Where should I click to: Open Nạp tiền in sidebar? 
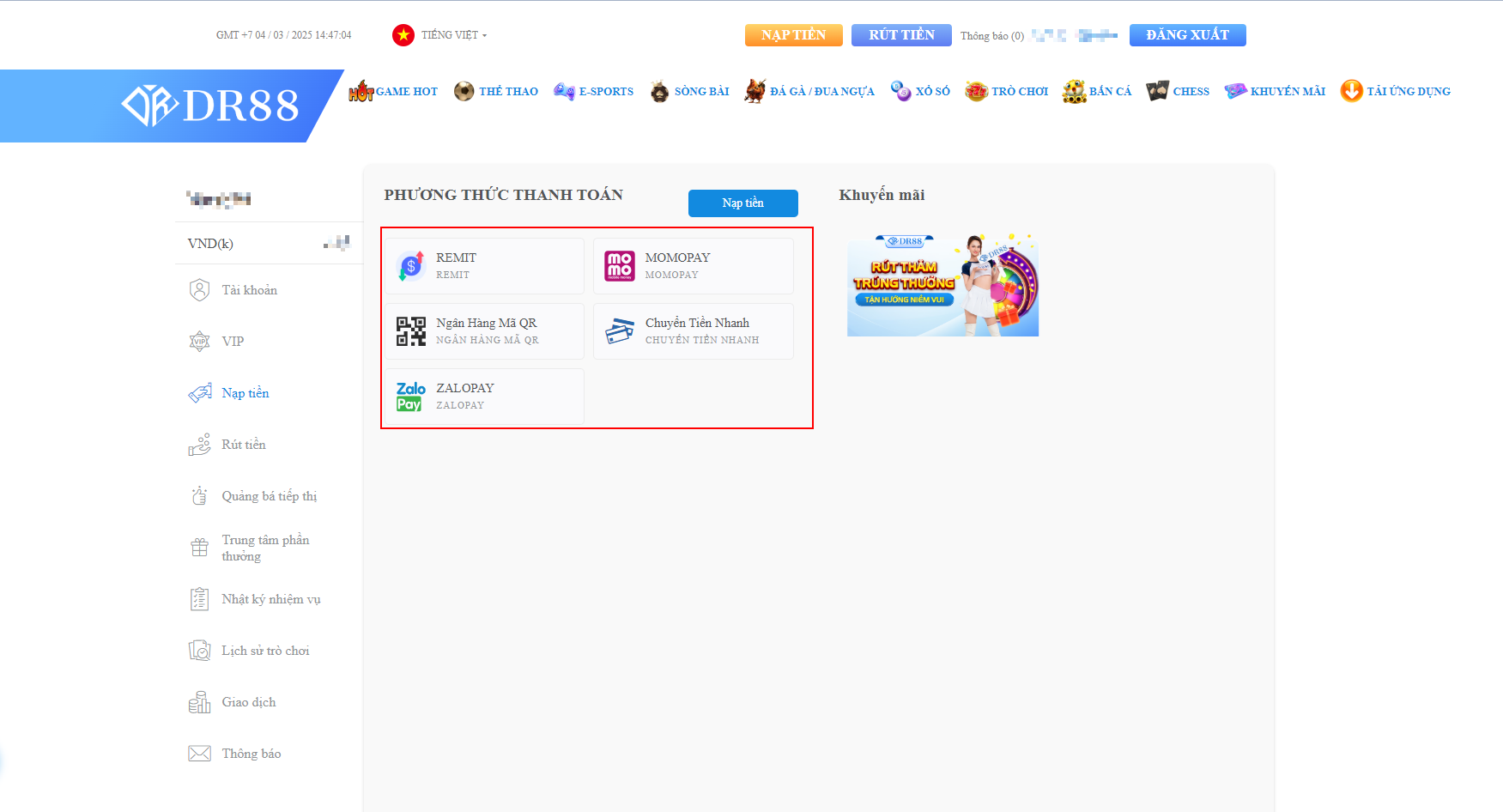point(245,393)
